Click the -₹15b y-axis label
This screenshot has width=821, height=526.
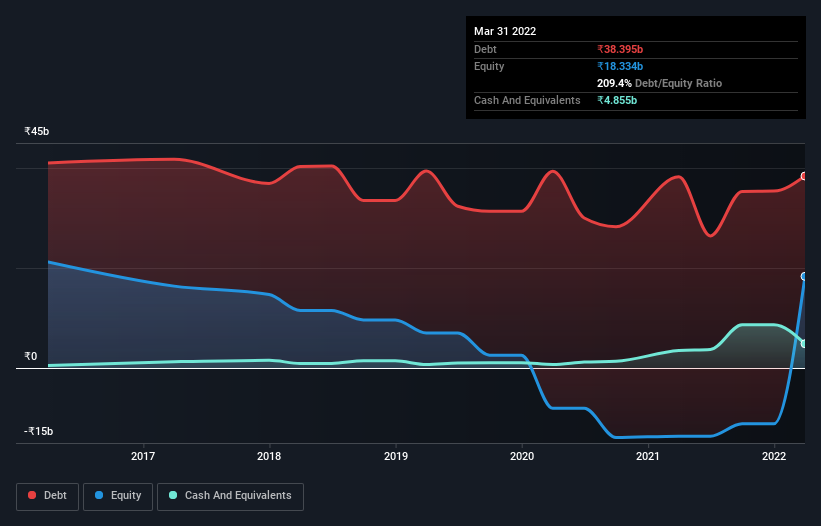coord(38,431)
